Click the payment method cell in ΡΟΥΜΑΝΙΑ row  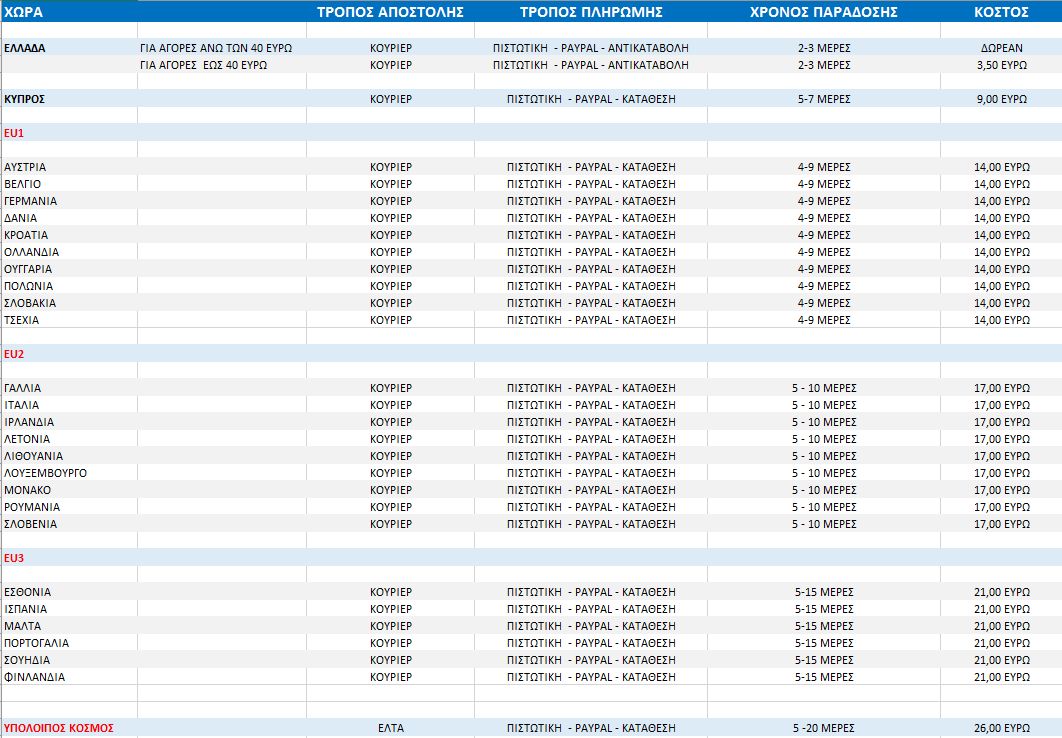click(x=591, y=506)
